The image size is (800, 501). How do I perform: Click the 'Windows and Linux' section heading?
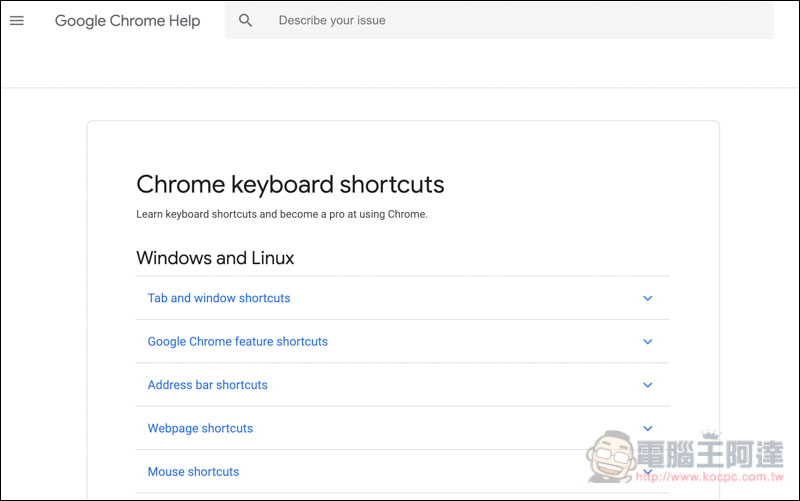tap(215, 258)
